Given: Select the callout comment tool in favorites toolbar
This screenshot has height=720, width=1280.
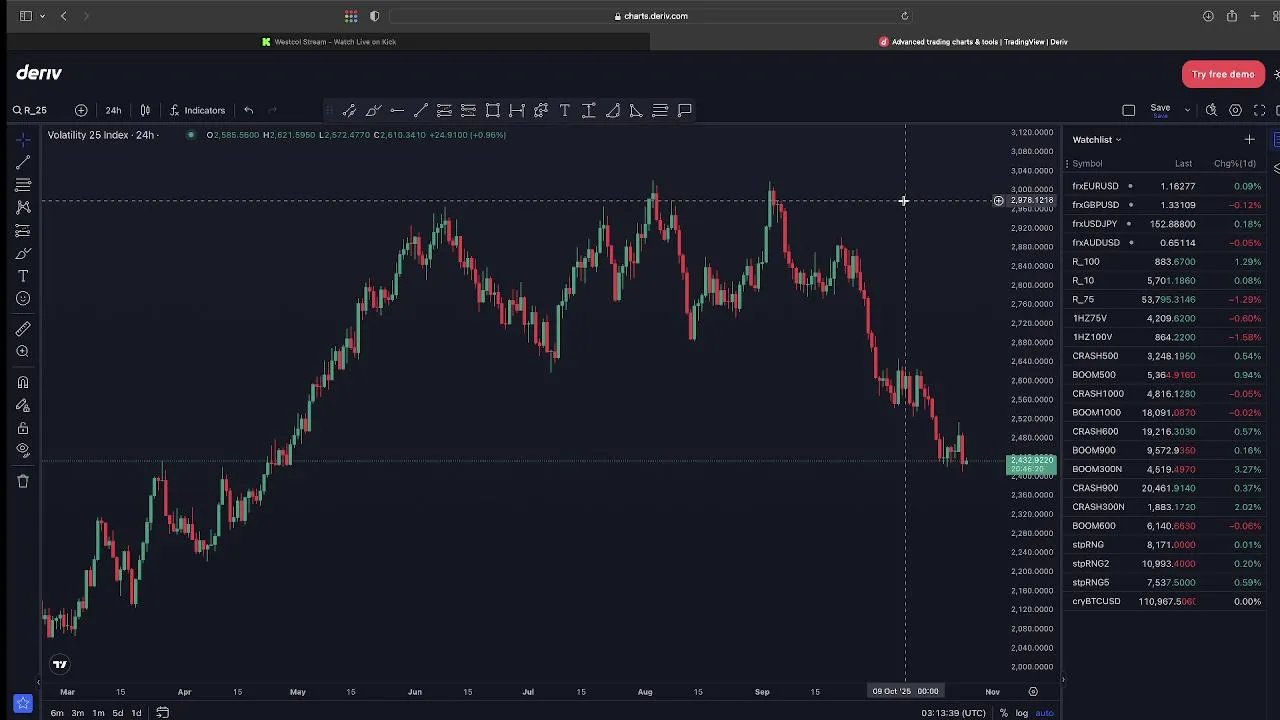Looking at the screenshot, I should coord(685,110).
